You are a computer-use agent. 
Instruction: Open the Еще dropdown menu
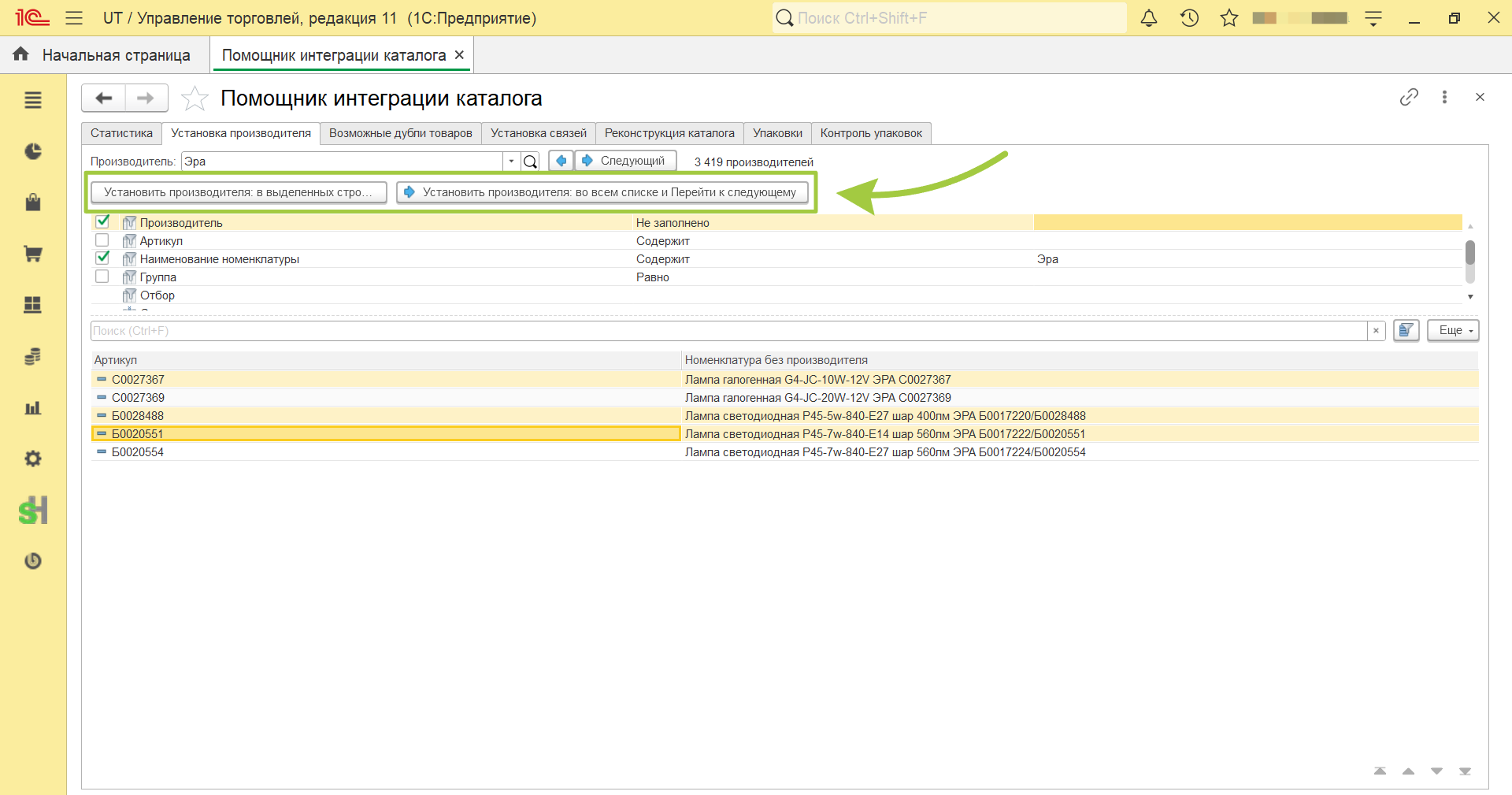[1453, 330]
